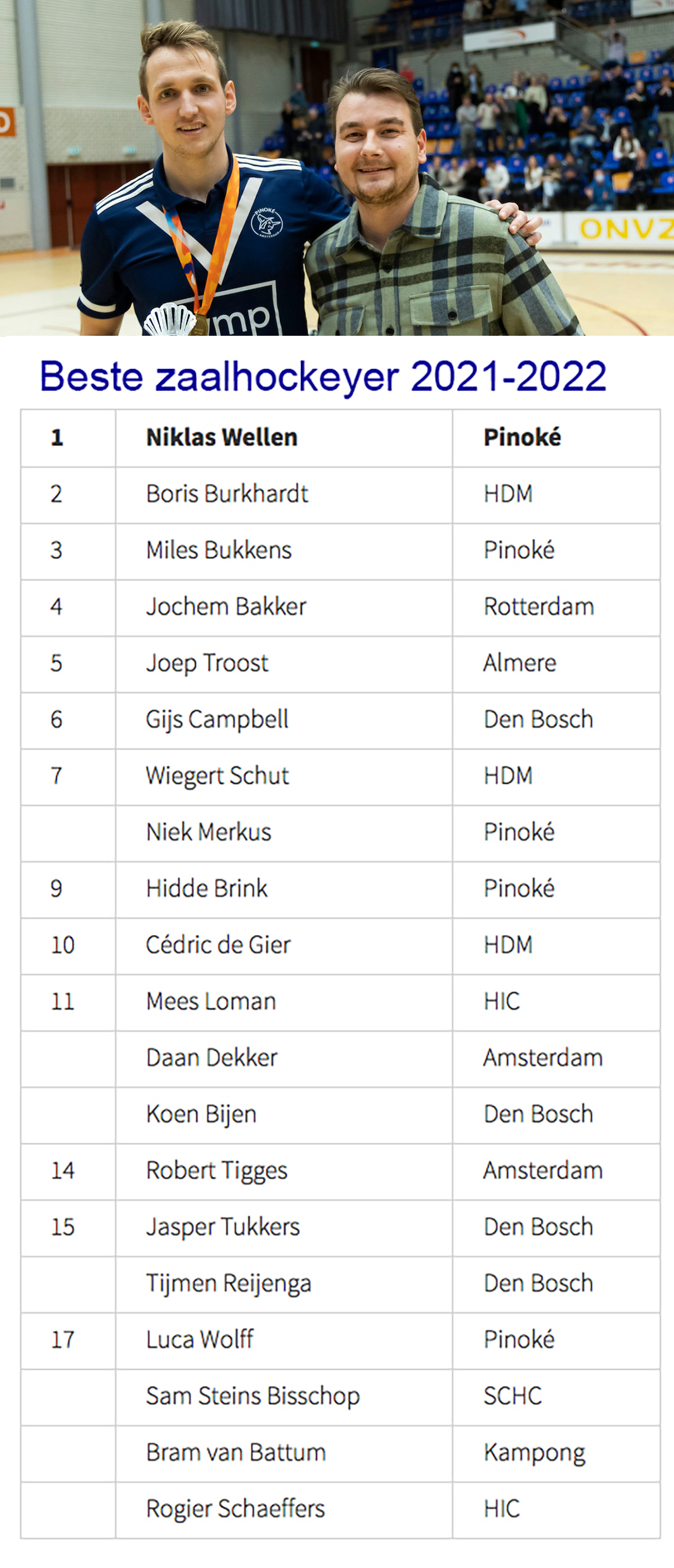Select Hidde Brink in the list
674x1568 pixels.
(x=207, y=888)
